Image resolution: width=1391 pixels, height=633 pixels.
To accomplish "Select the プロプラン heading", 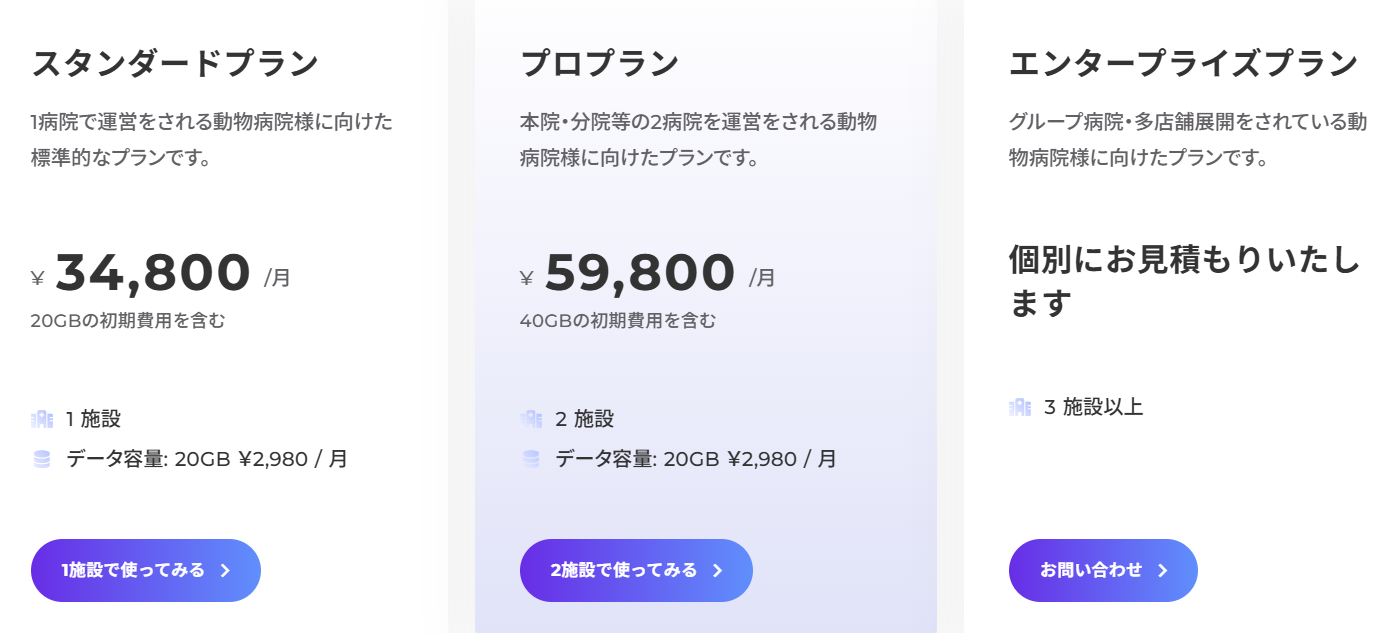I will click(x=600, y=64).
